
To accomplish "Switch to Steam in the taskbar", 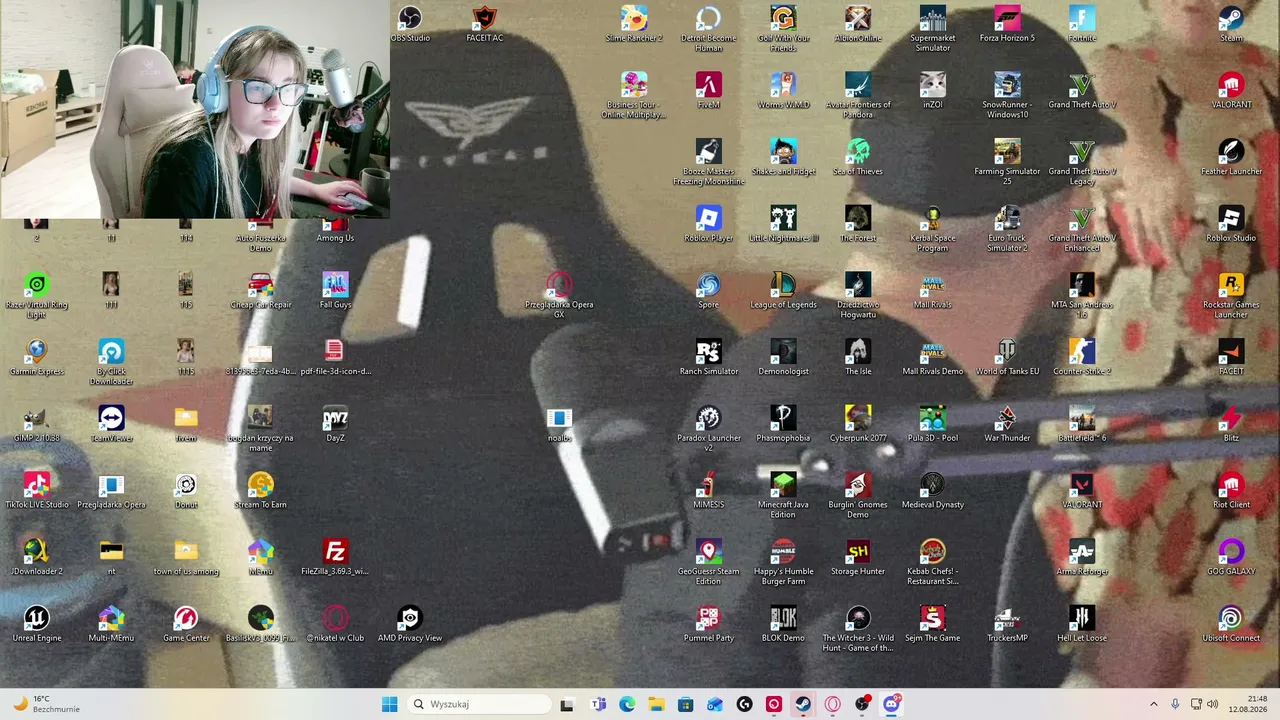I will point(803,704).
